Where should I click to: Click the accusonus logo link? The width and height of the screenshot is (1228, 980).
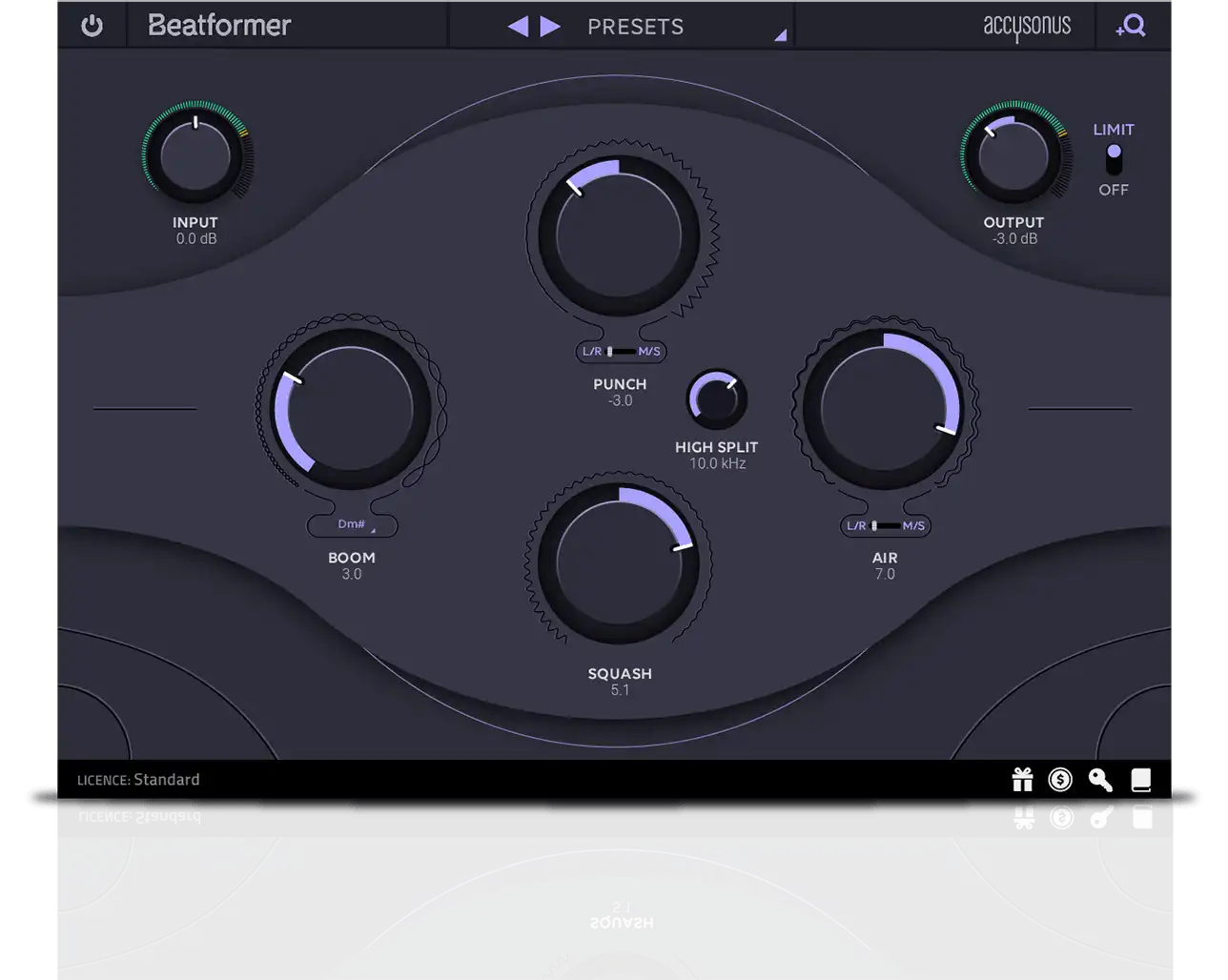[1026, 27]
